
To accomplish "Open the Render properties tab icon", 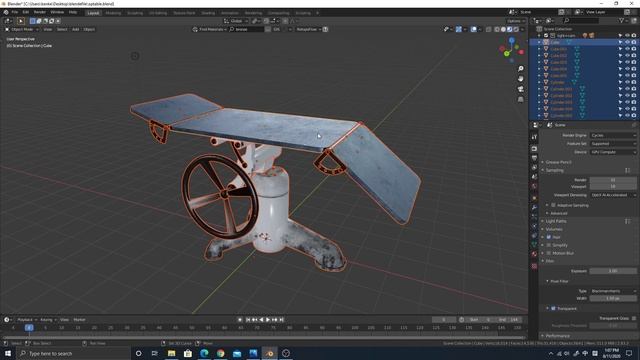I will (x=534, y=149).
